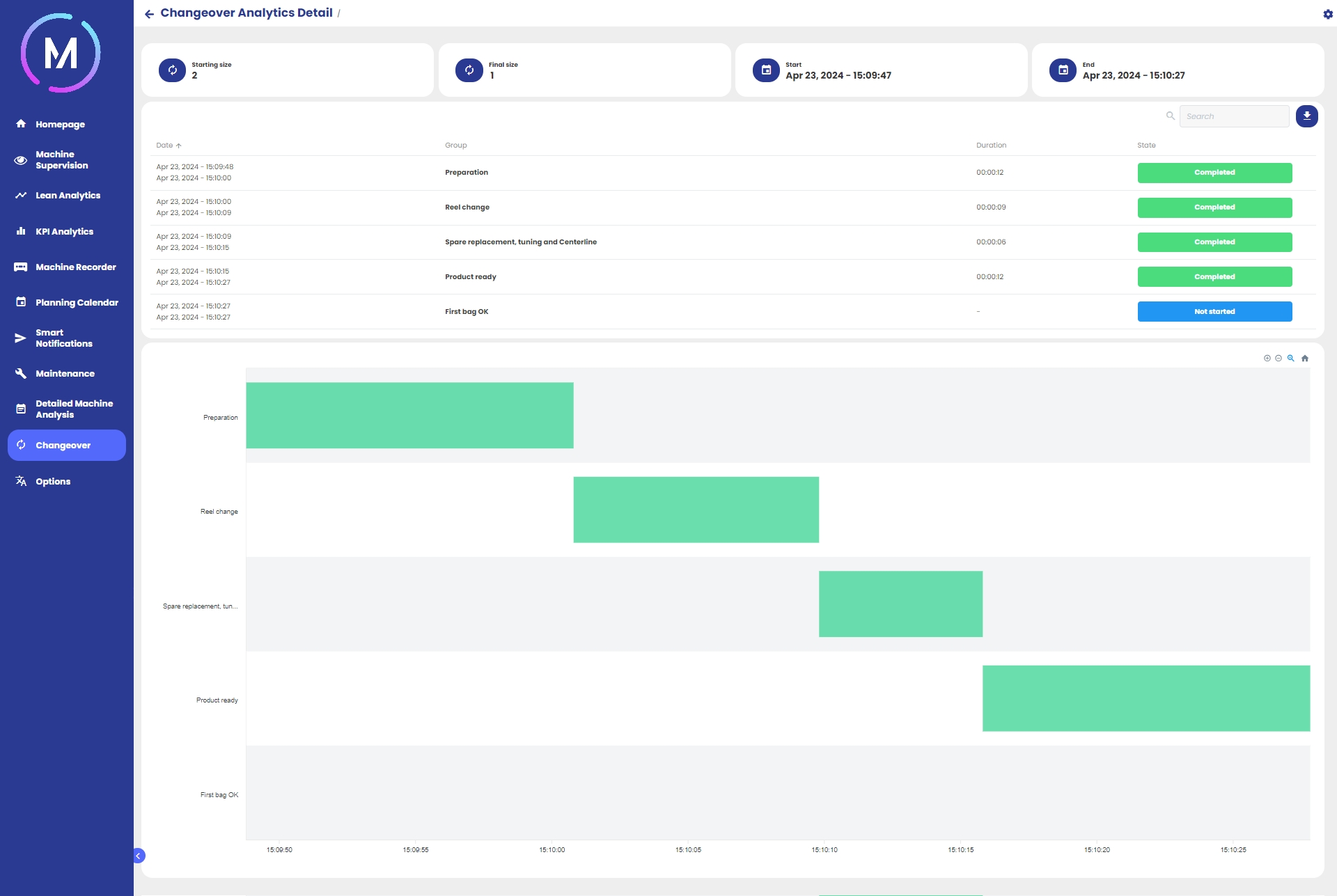Click the Maintenance wrench menu entry
Viewport: 1337px width, 896px height.
coord(65,374)
